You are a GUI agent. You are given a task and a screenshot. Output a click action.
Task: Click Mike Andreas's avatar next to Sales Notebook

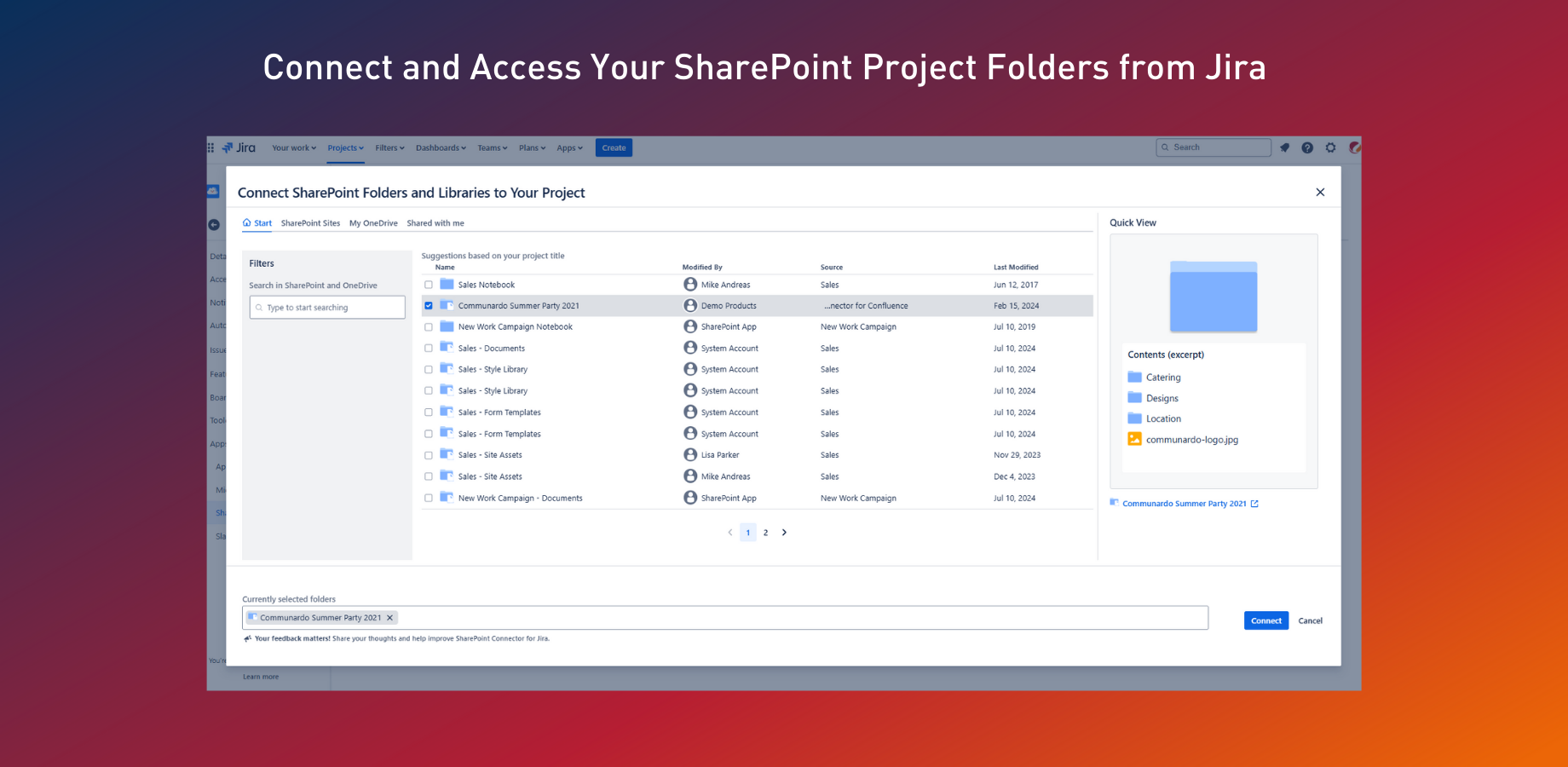coord(690,284)
